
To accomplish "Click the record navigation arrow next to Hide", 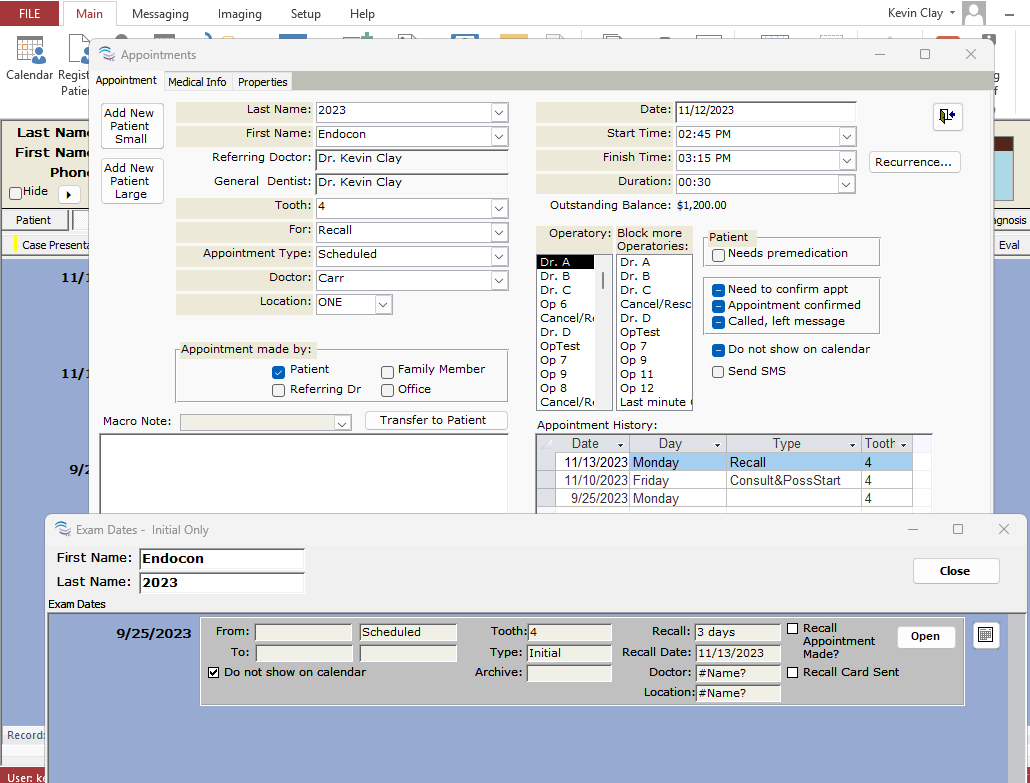I will 69,194.
